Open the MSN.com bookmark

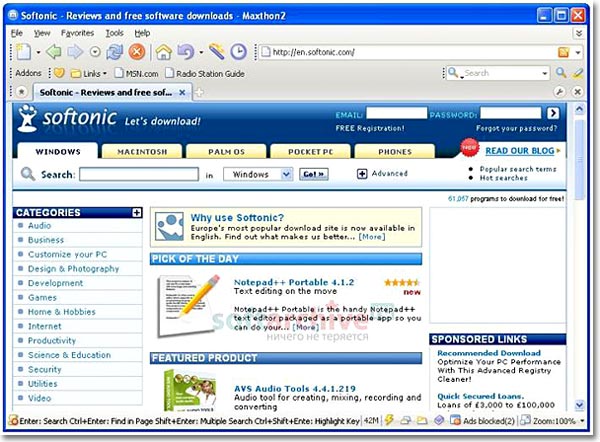(x=137, y=73)
